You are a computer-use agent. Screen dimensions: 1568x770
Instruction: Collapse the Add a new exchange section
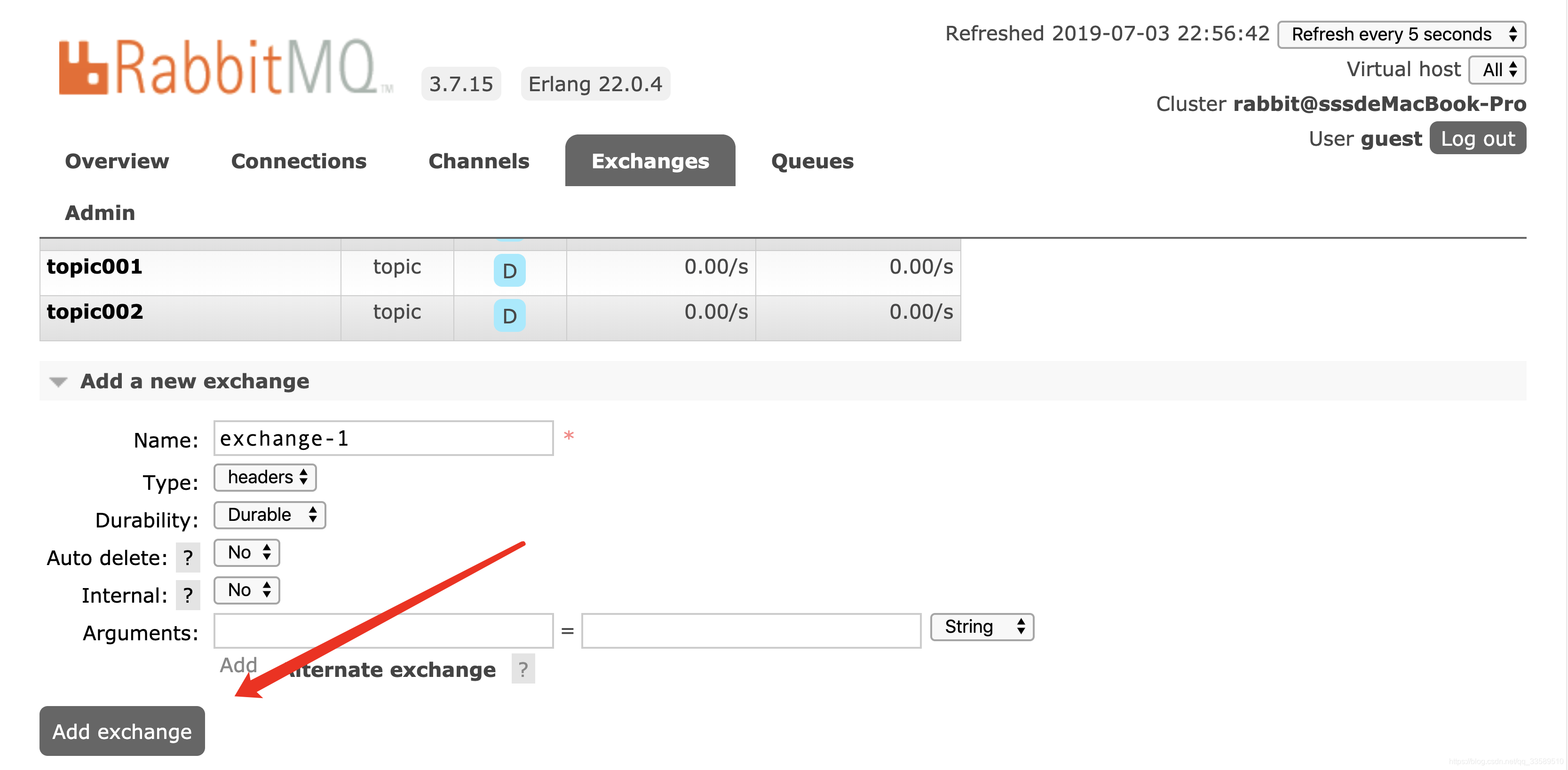click(58, 381)
